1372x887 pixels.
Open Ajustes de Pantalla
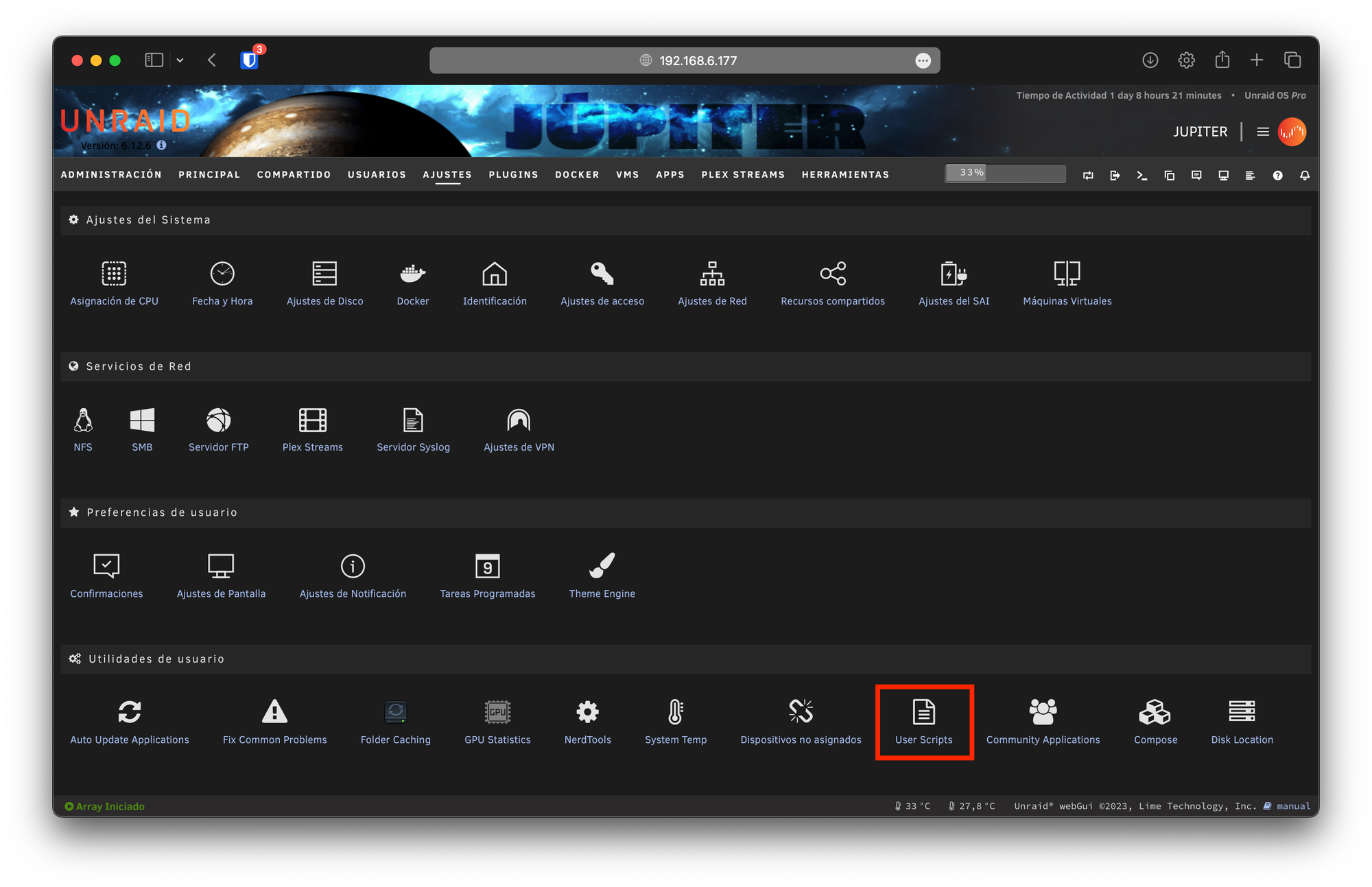pyautogui.click(x=221, y=576)
